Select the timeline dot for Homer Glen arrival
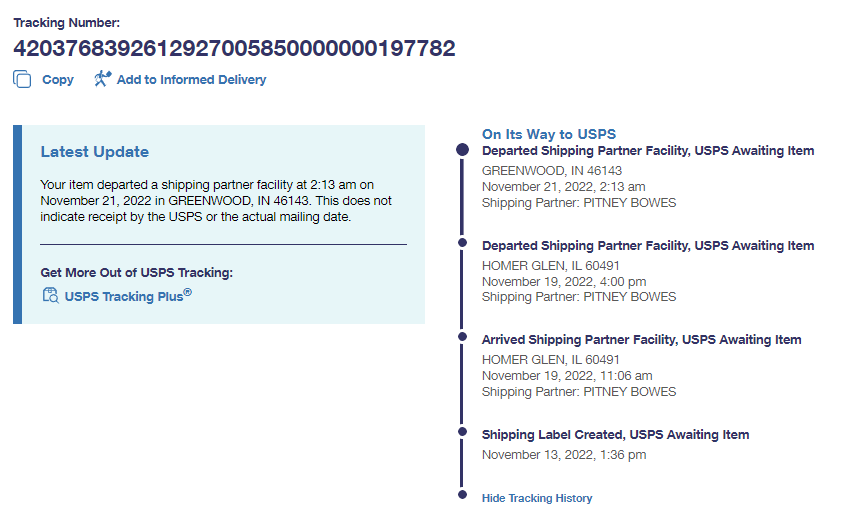Viewport: 866px width, 513px height. point(462,337)
